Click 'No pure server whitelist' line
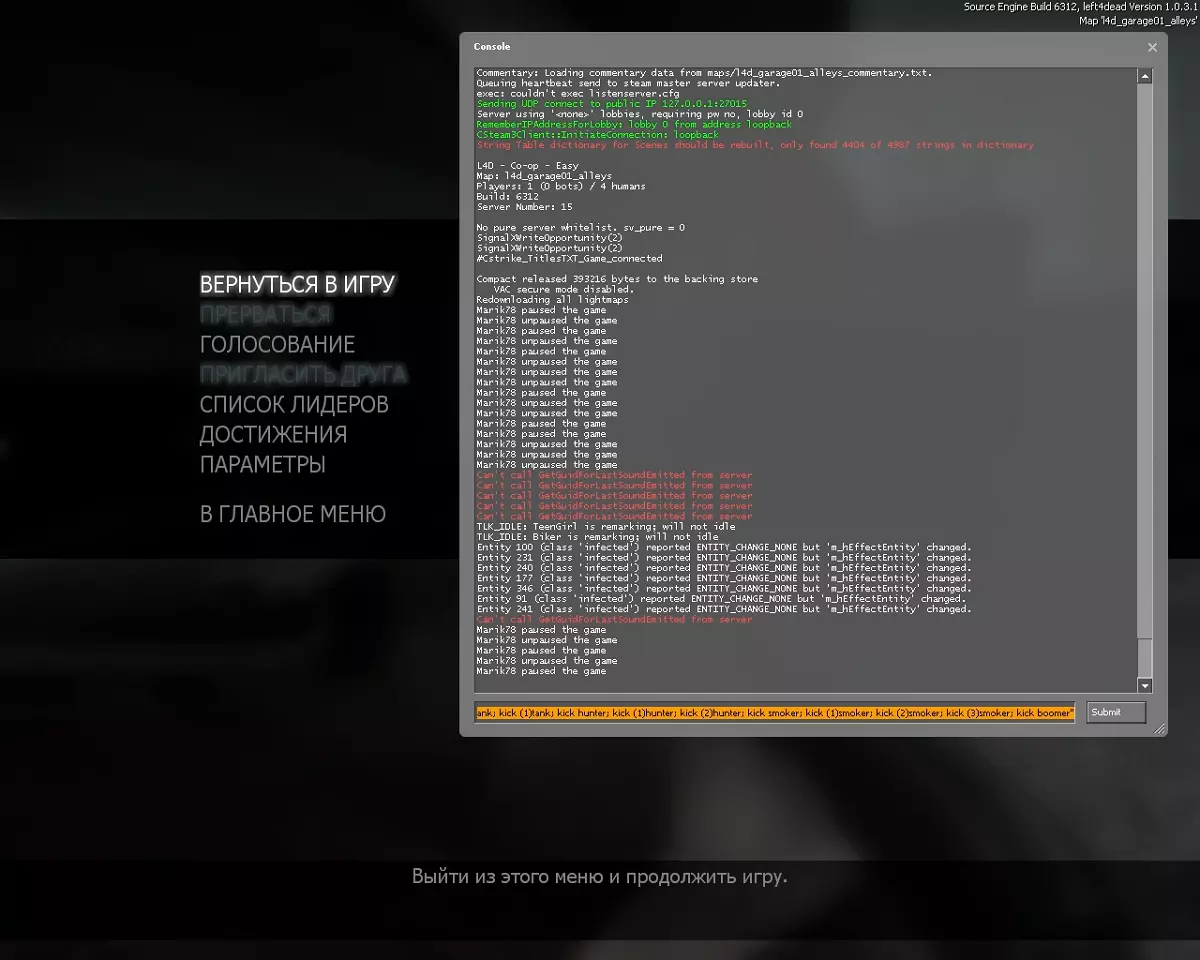The image size is (1200, 960). [x=581, y=228]
